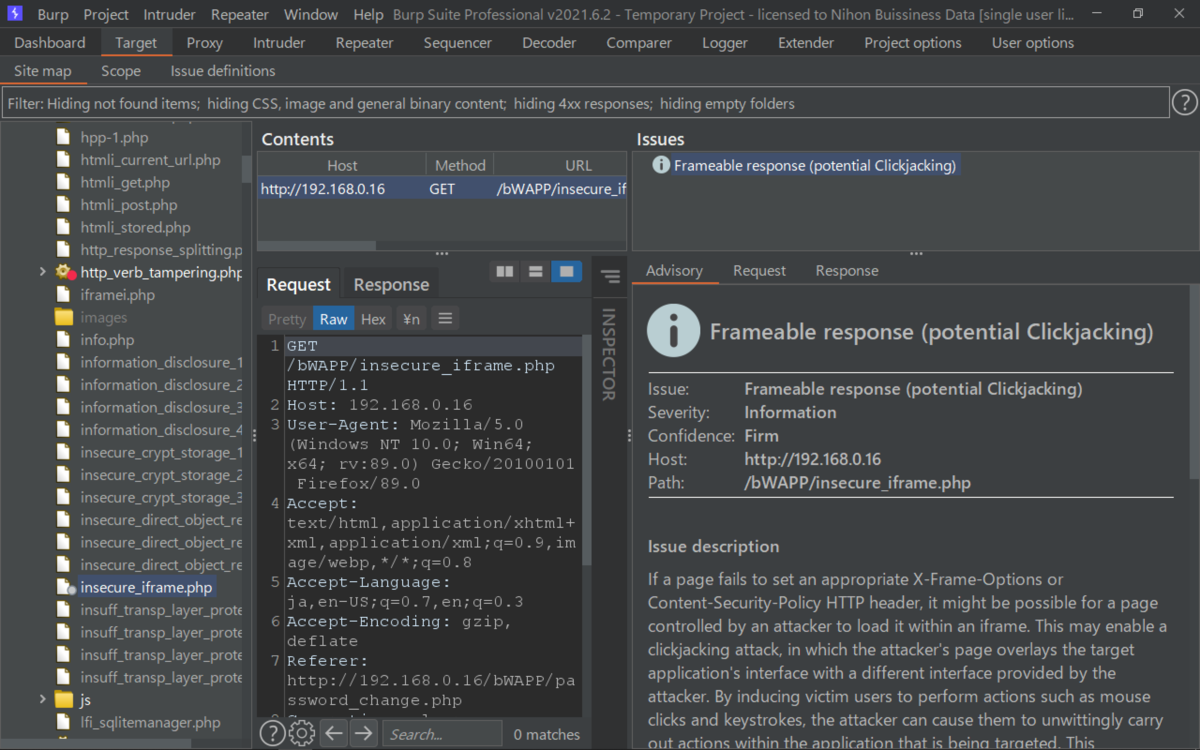Open the search help icon below request
Viewport: 1200px width, 750px height.
(x=272, y=734)
